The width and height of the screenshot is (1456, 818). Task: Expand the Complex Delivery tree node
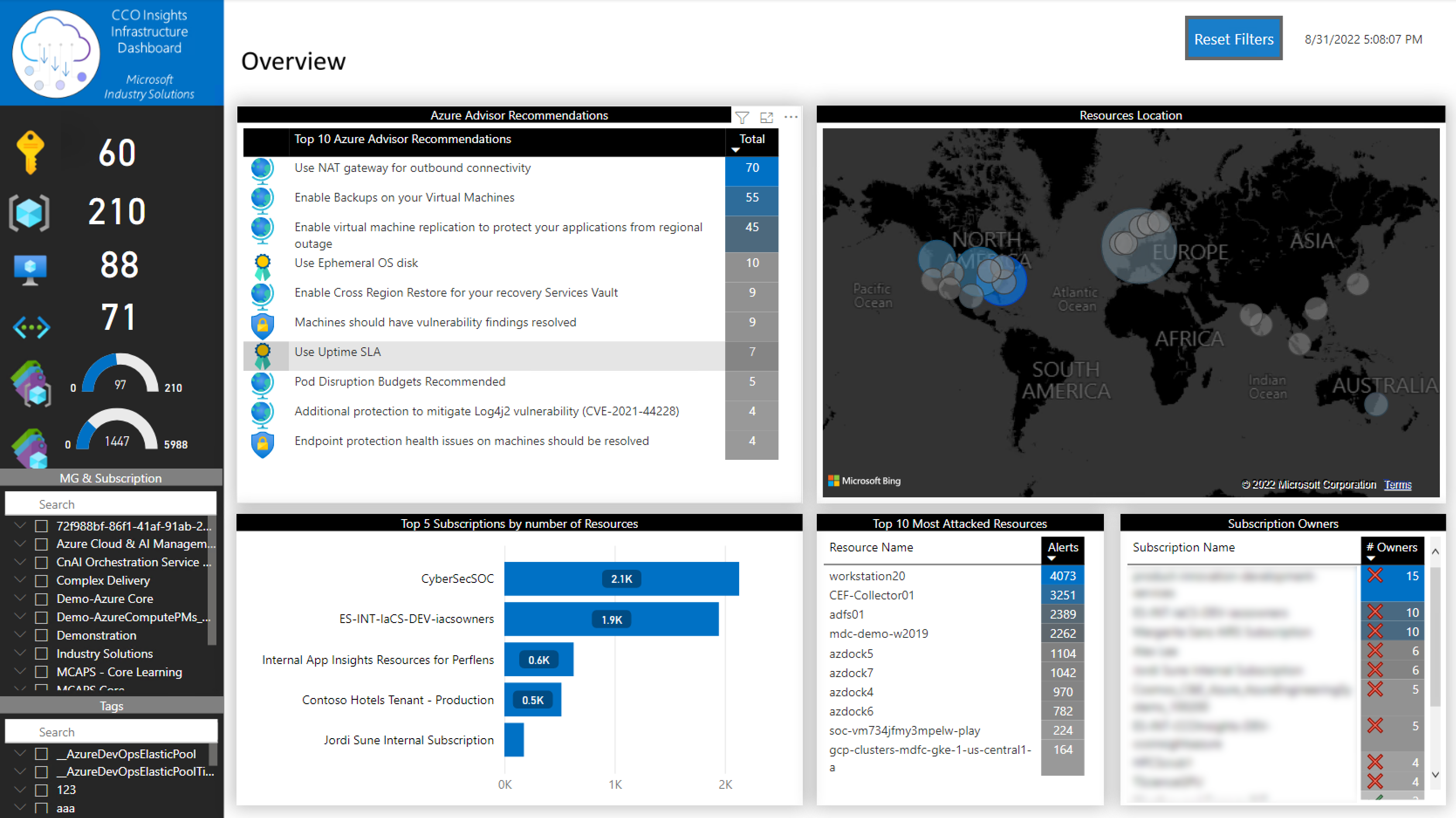(x=21, y=580)
